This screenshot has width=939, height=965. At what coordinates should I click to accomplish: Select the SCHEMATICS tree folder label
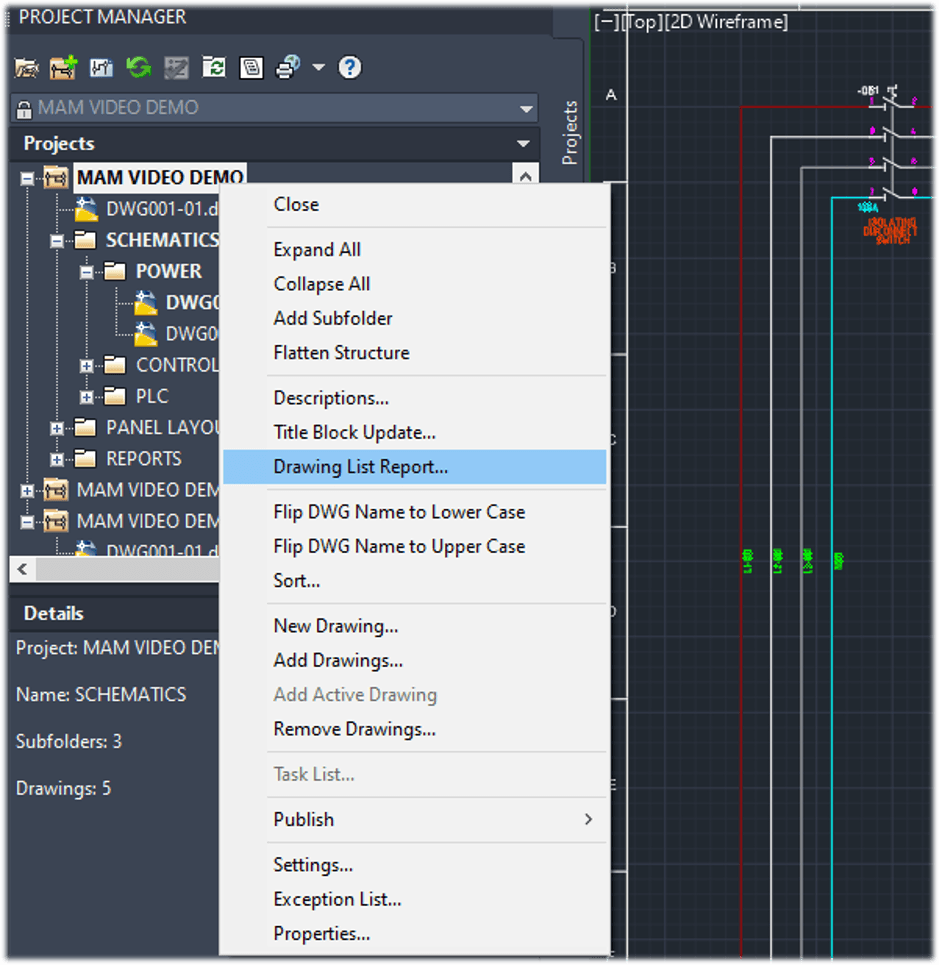point(162,240)
